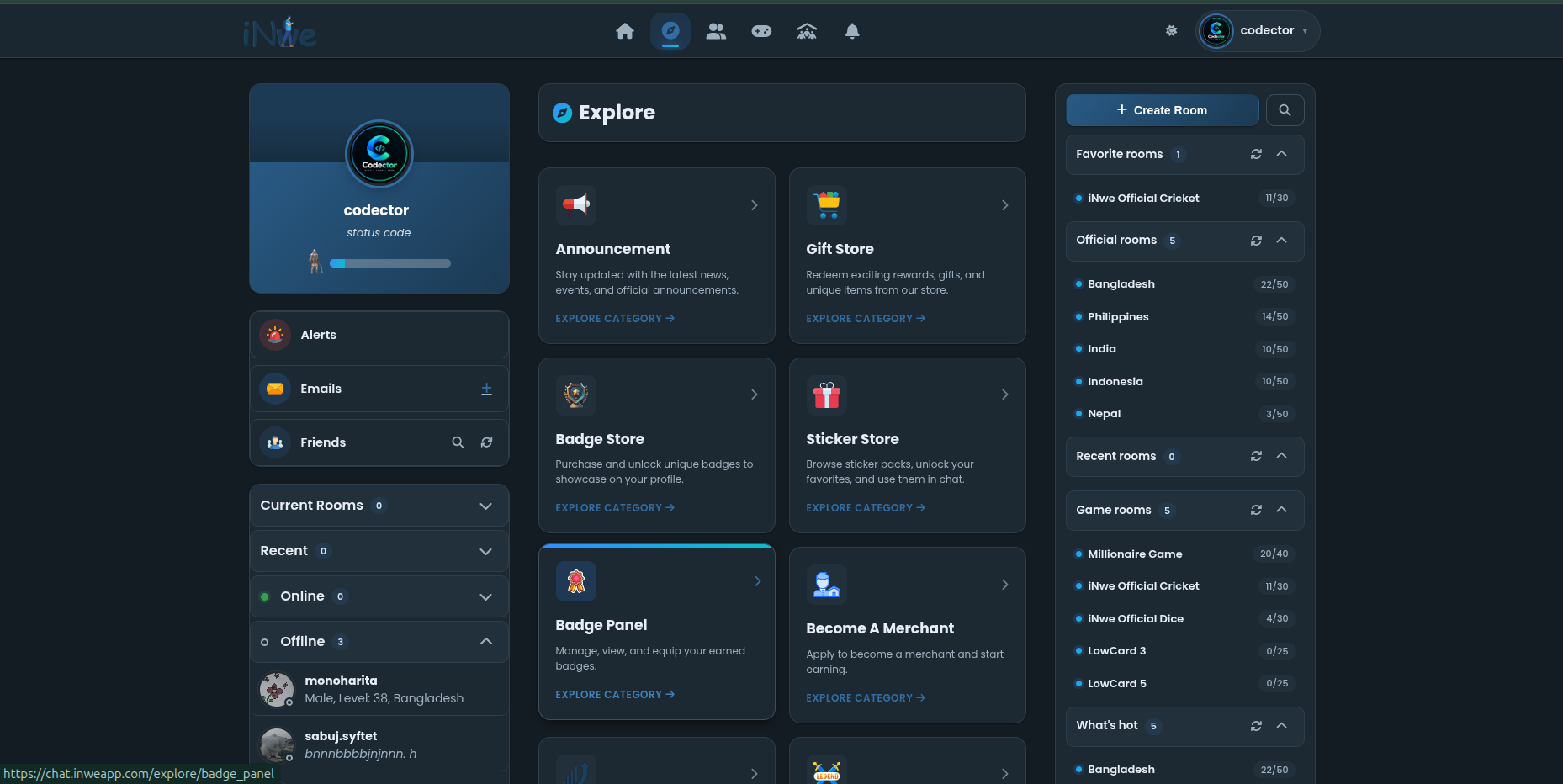Viewport: 1563px width, 784px height.
Task: Click the codector profile avatar
Action: 379,154
